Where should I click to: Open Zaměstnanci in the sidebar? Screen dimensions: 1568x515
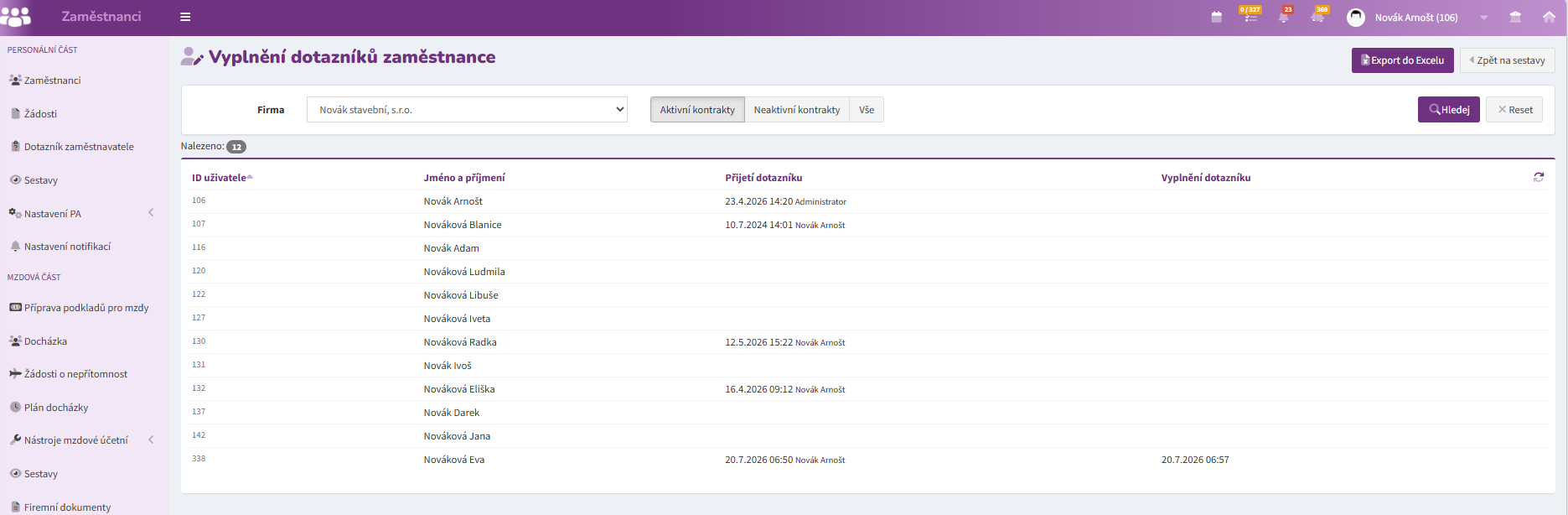click(53, 81)
